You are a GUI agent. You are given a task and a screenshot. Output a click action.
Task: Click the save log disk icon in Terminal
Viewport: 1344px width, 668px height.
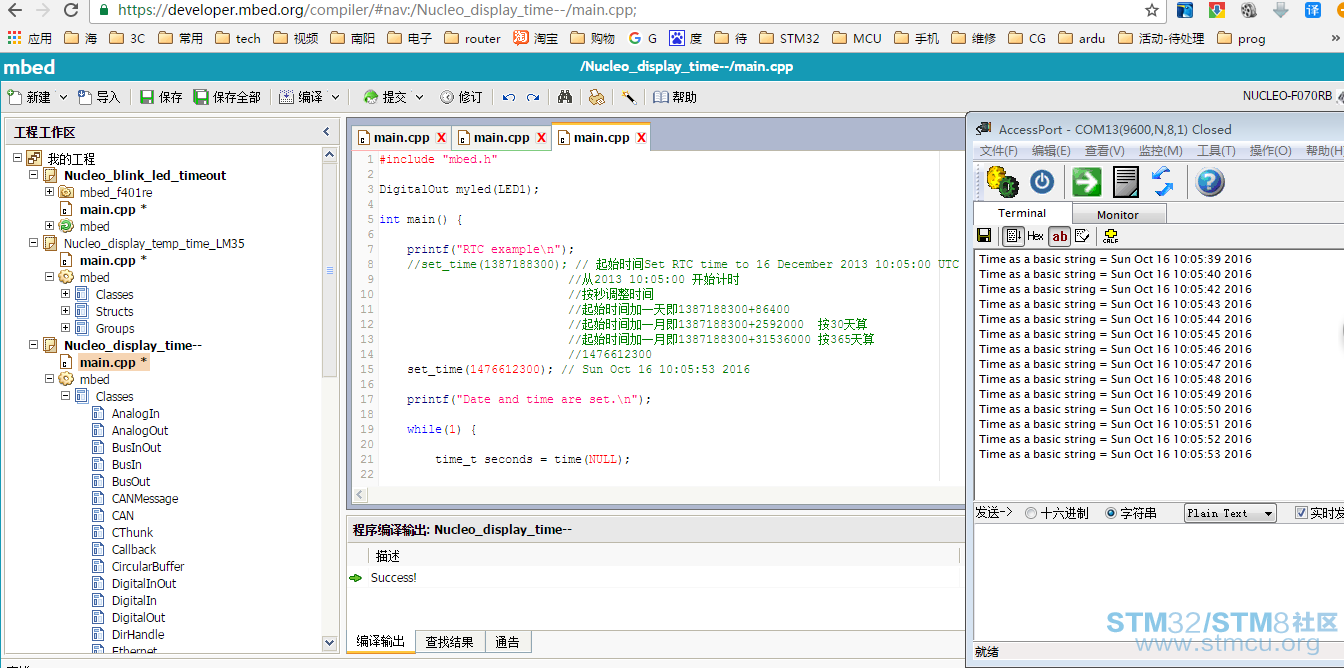point(985,236)
